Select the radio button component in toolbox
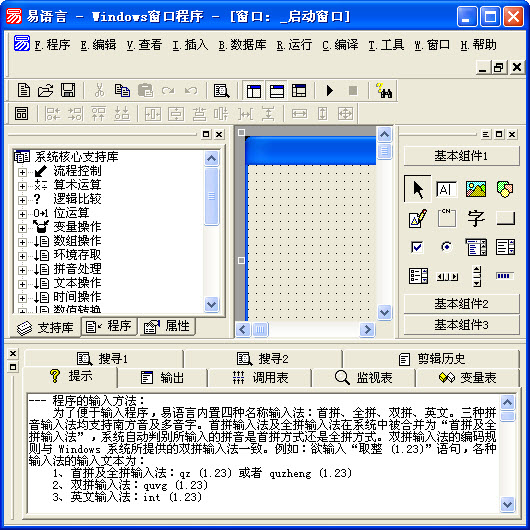 tap(447, 247)
